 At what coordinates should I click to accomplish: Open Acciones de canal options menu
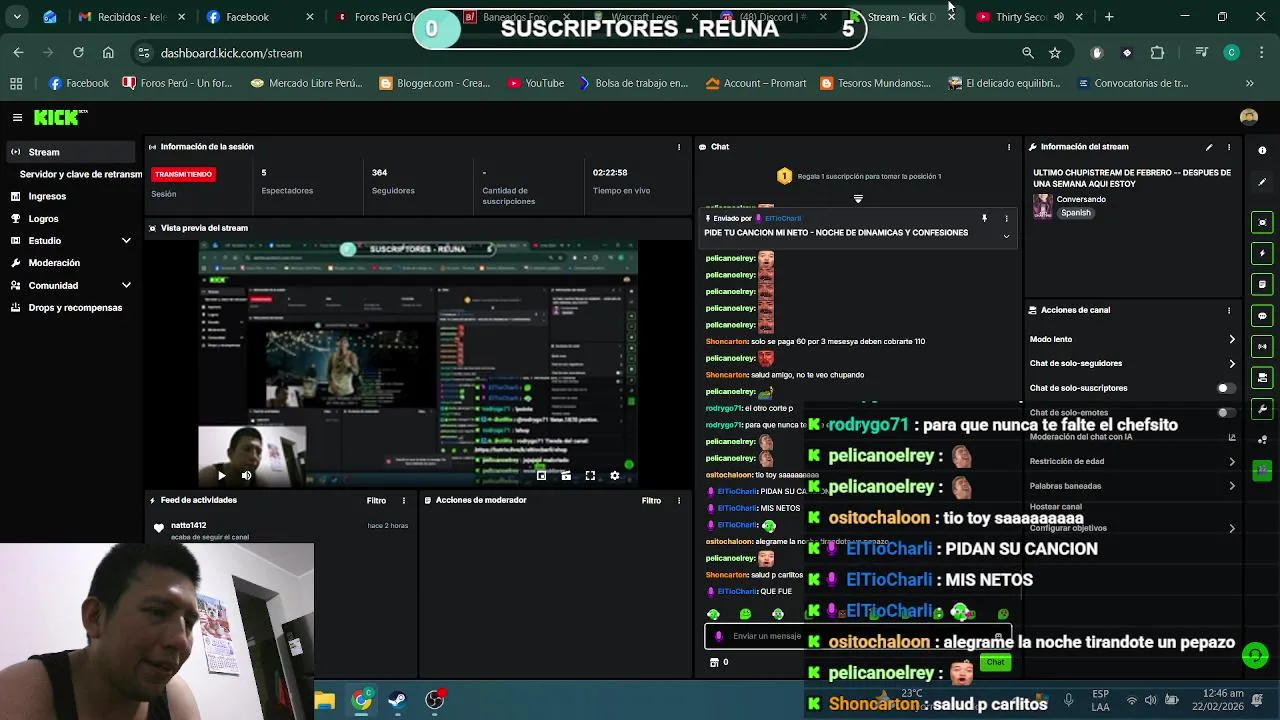click(x=1229, y=310)
